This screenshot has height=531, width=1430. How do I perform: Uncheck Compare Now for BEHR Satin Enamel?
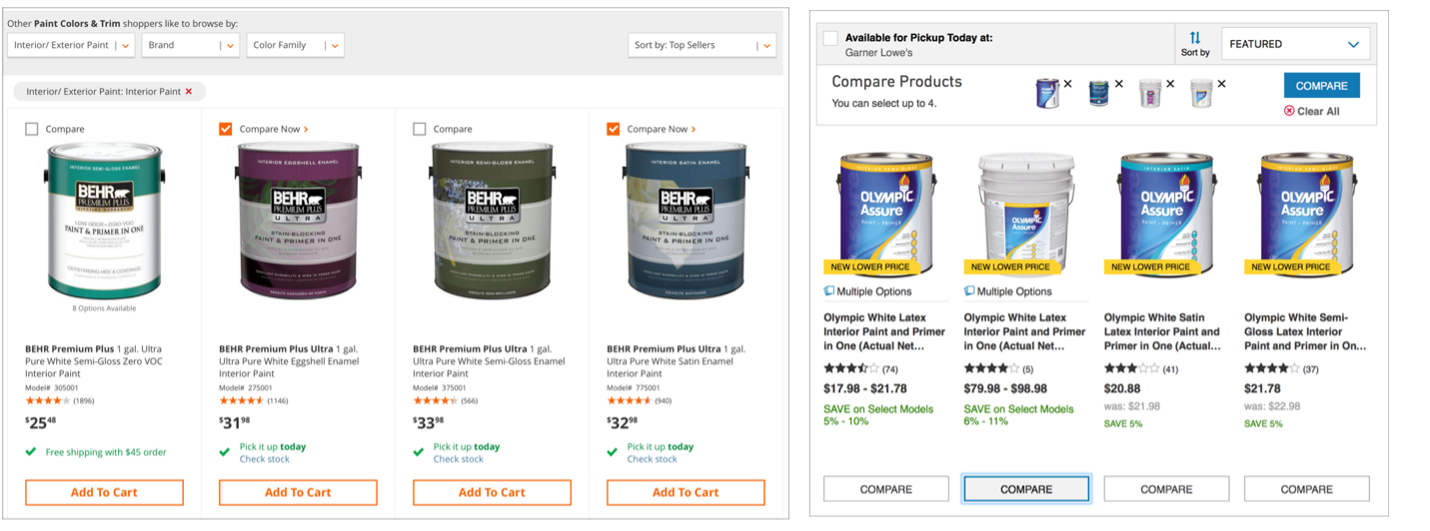[x=614, y=129]
